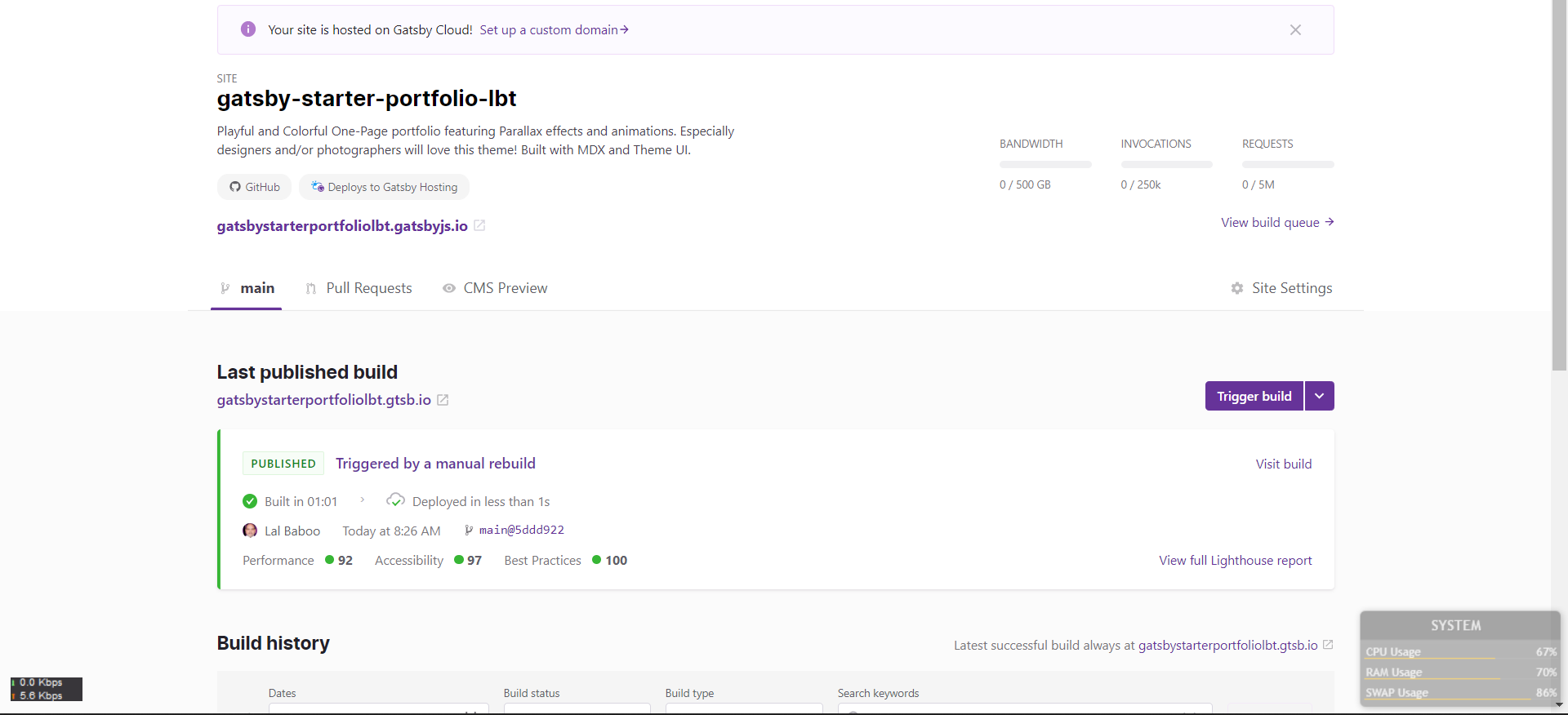
Task: Click the scrollbar down arrow
Action: tap(1560, 705)
